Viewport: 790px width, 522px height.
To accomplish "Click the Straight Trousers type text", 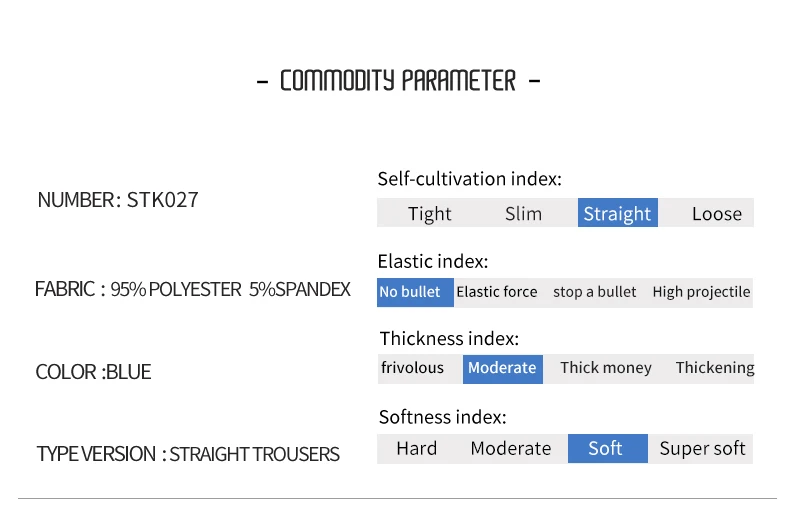I will [254, 454].
